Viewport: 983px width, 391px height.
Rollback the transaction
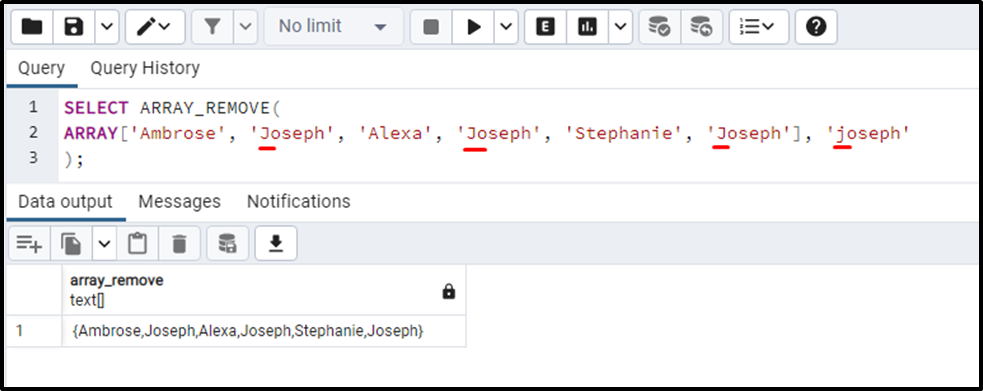pos(702,27)
